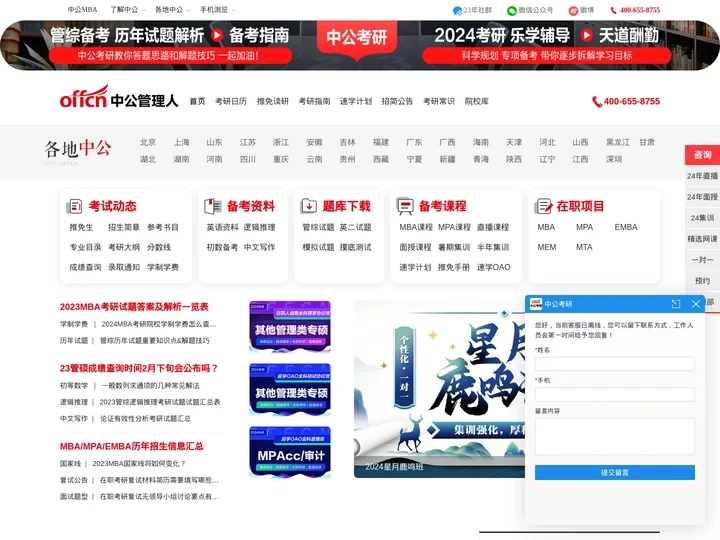Click the 考试动态 section icon
The height and width of the screenshot is (540, 720).
74,206
